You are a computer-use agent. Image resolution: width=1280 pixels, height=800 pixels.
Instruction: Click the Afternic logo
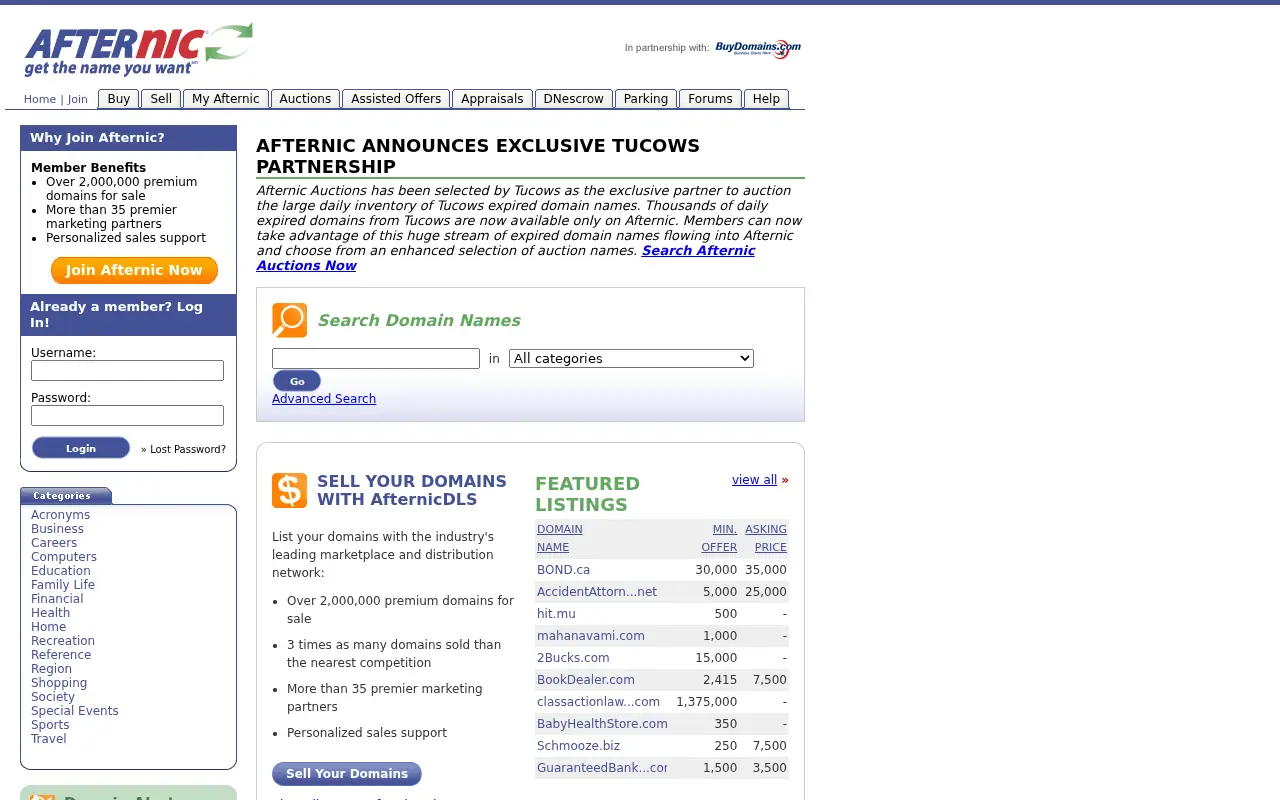point(139,50)
